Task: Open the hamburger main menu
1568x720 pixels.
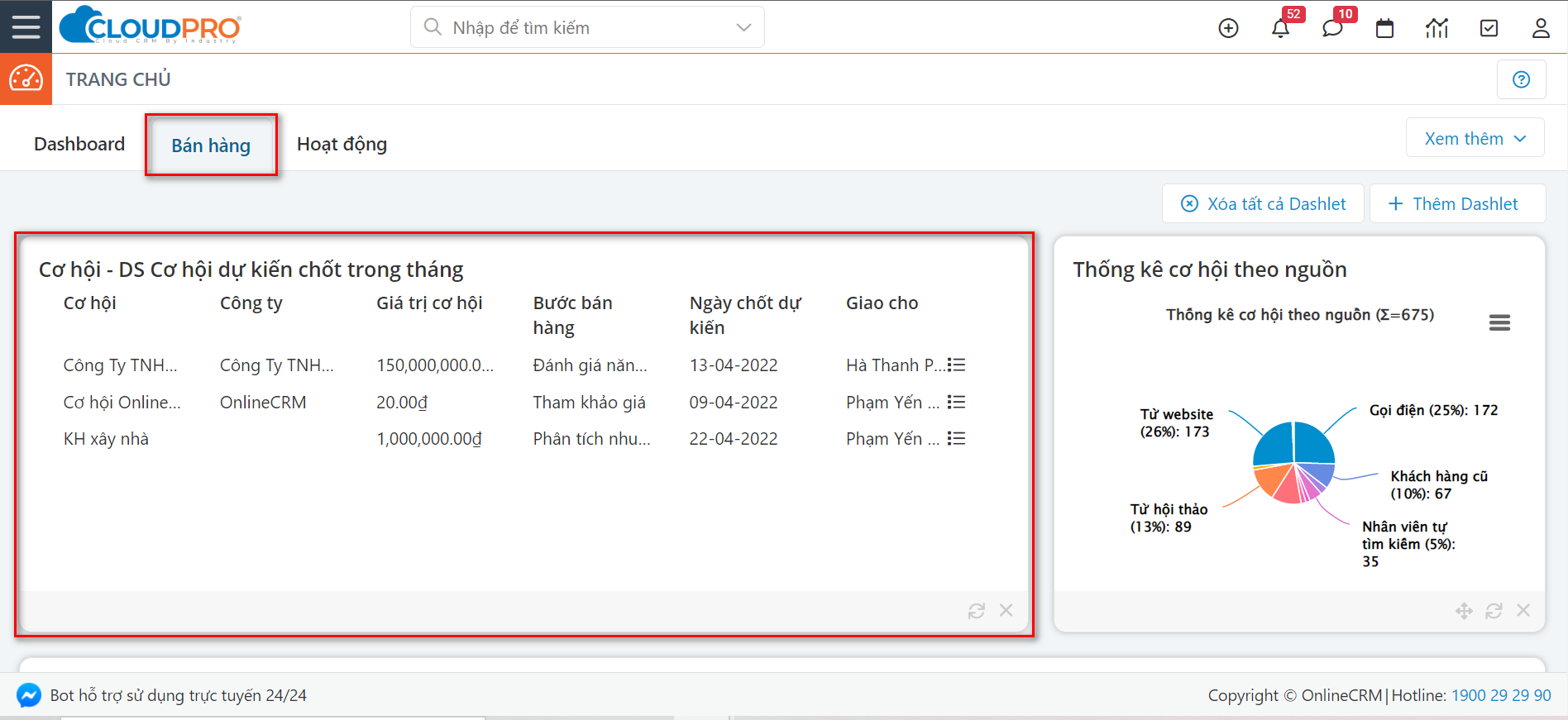Action: click(x=26, y=26)
